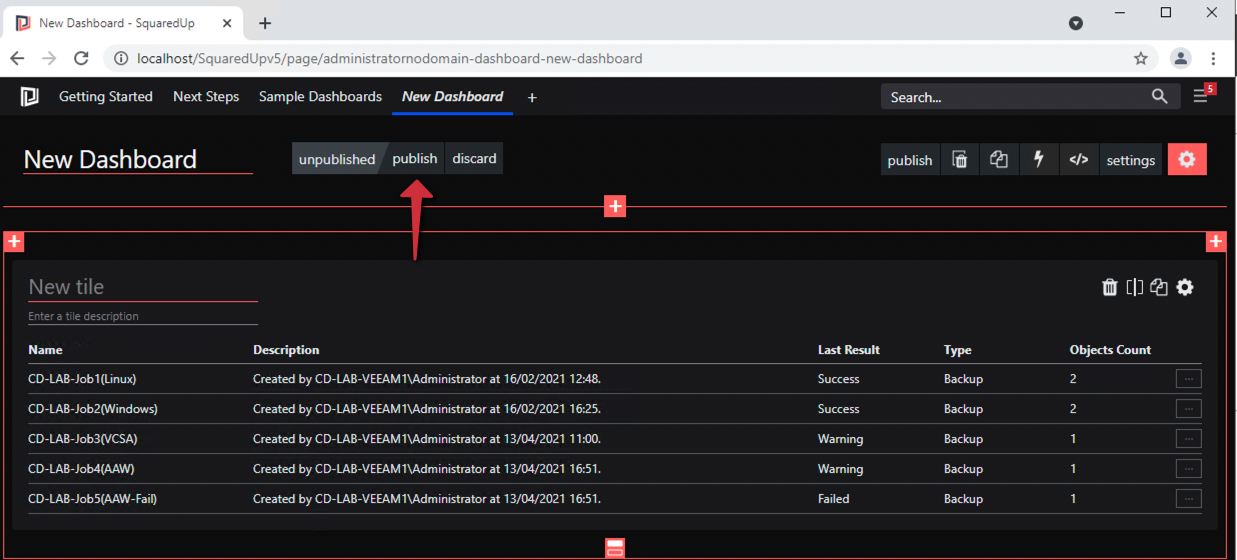Click the upper-right red plus button

(x=1216, y=242)
